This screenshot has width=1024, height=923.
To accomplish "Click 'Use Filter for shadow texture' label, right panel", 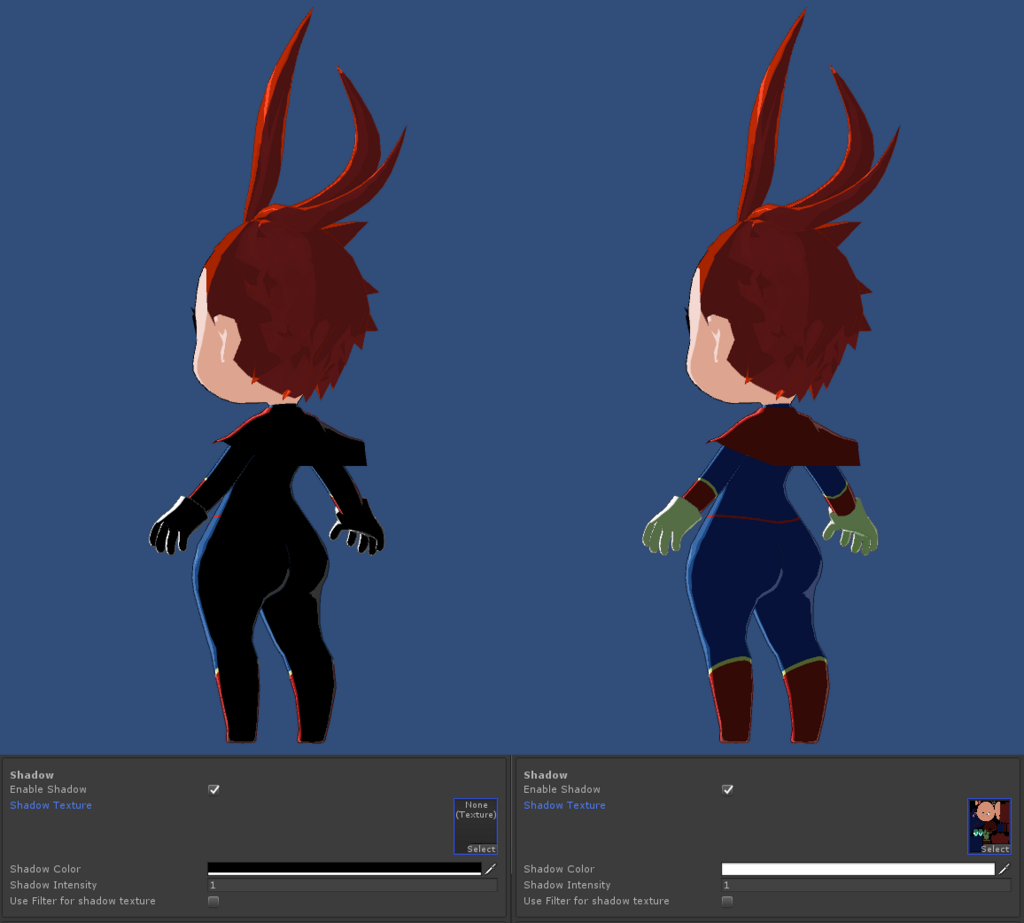I will tap(597, 901).
